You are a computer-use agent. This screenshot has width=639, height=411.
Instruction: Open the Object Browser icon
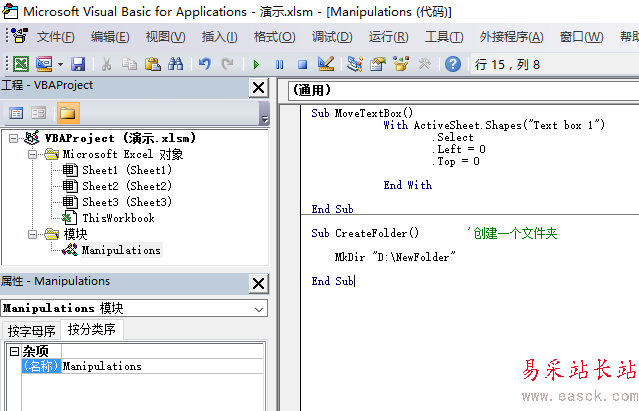[x=401, y=64]
